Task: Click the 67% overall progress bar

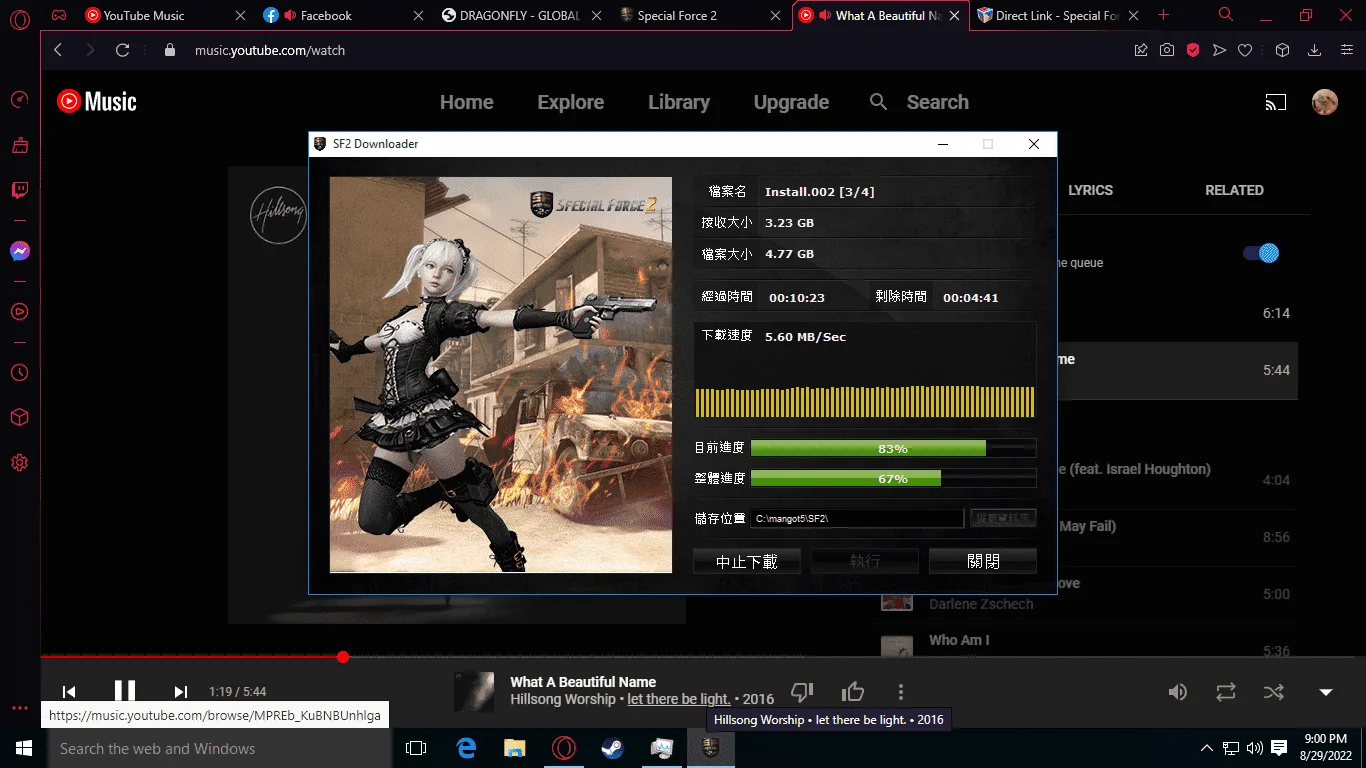Action: (893, 478)
